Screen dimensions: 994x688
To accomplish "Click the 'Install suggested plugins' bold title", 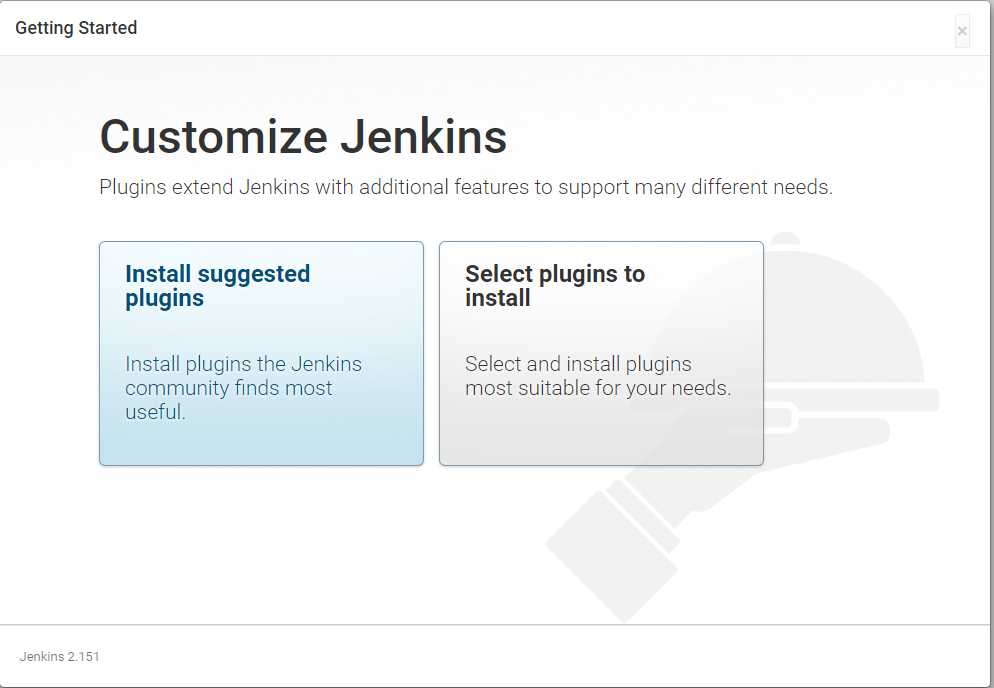I will [x=217, y=286].
